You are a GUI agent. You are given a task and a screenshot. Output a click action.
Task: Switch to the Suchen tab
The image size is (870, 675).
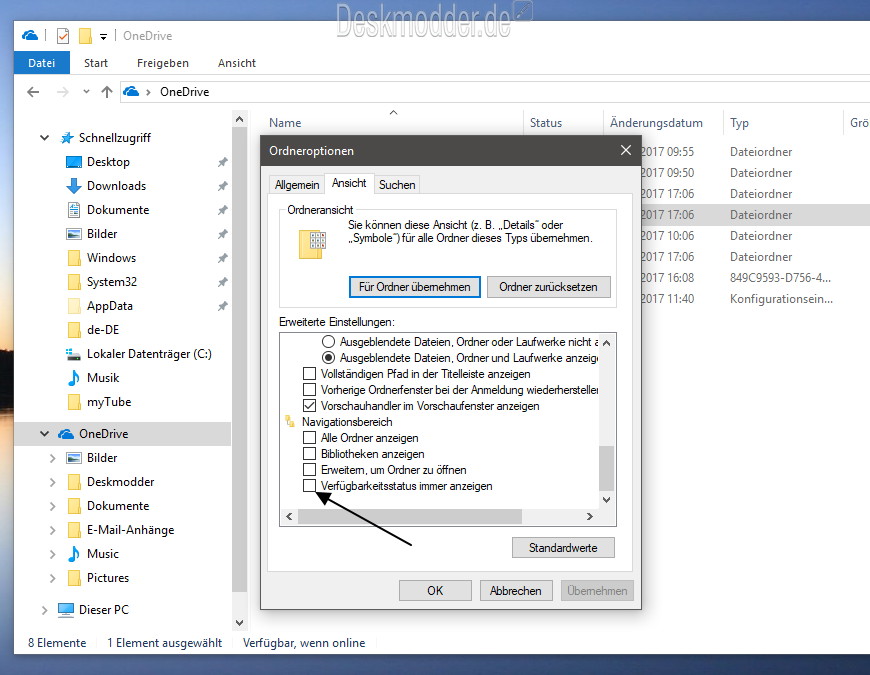(397, 185)
